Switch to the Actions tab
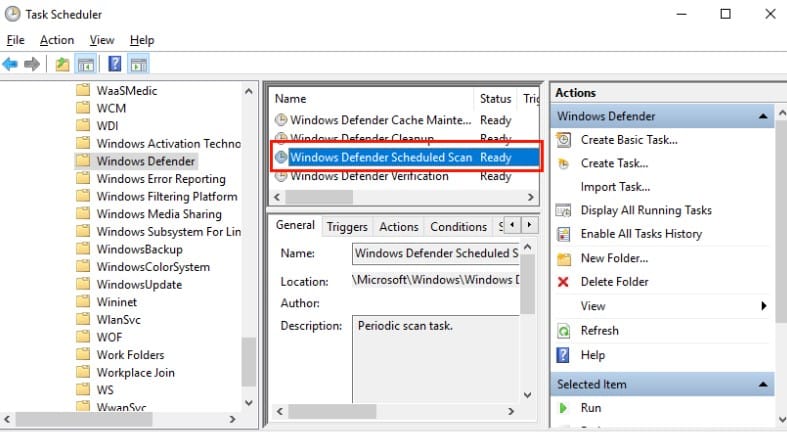Viewport: 787px width, 432px height. (x=399, y=227)
